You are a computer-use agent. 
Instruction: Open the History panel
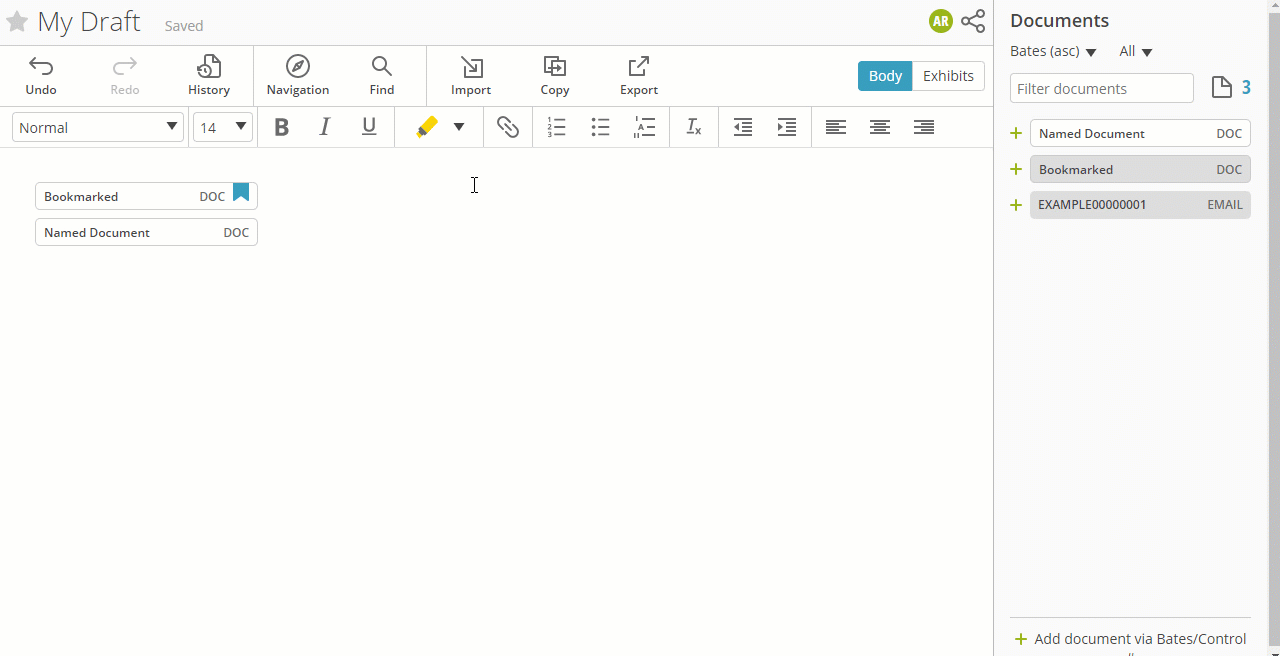pyautogui.click(x=209, y=76)
